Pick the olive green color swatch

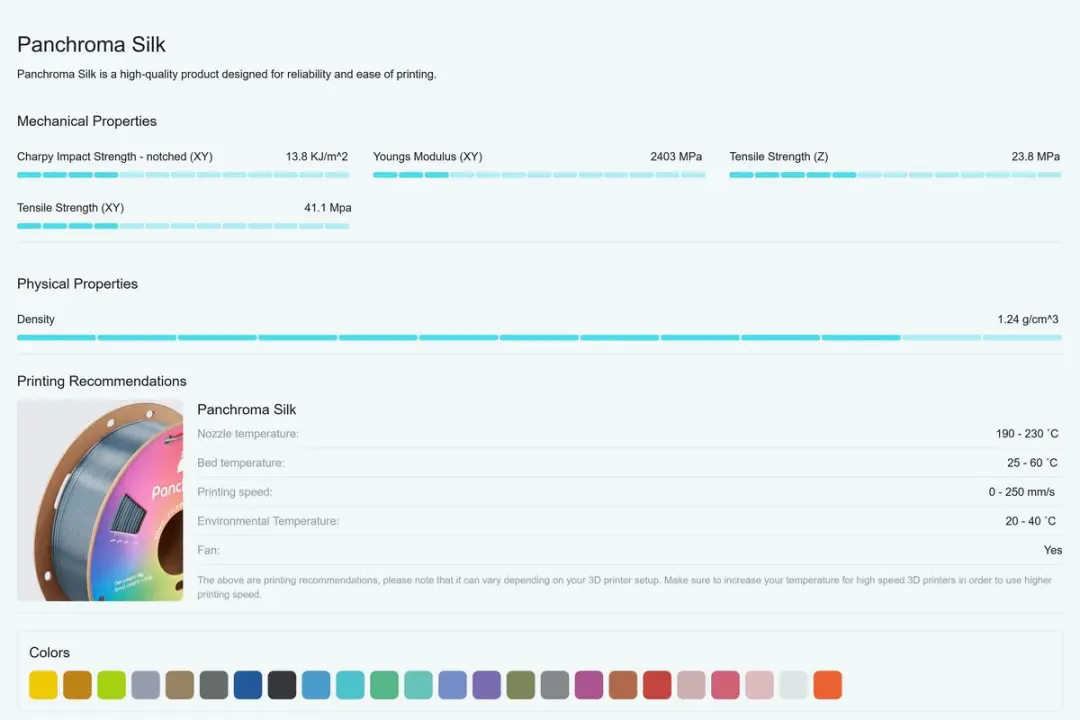tap(521, 685)
